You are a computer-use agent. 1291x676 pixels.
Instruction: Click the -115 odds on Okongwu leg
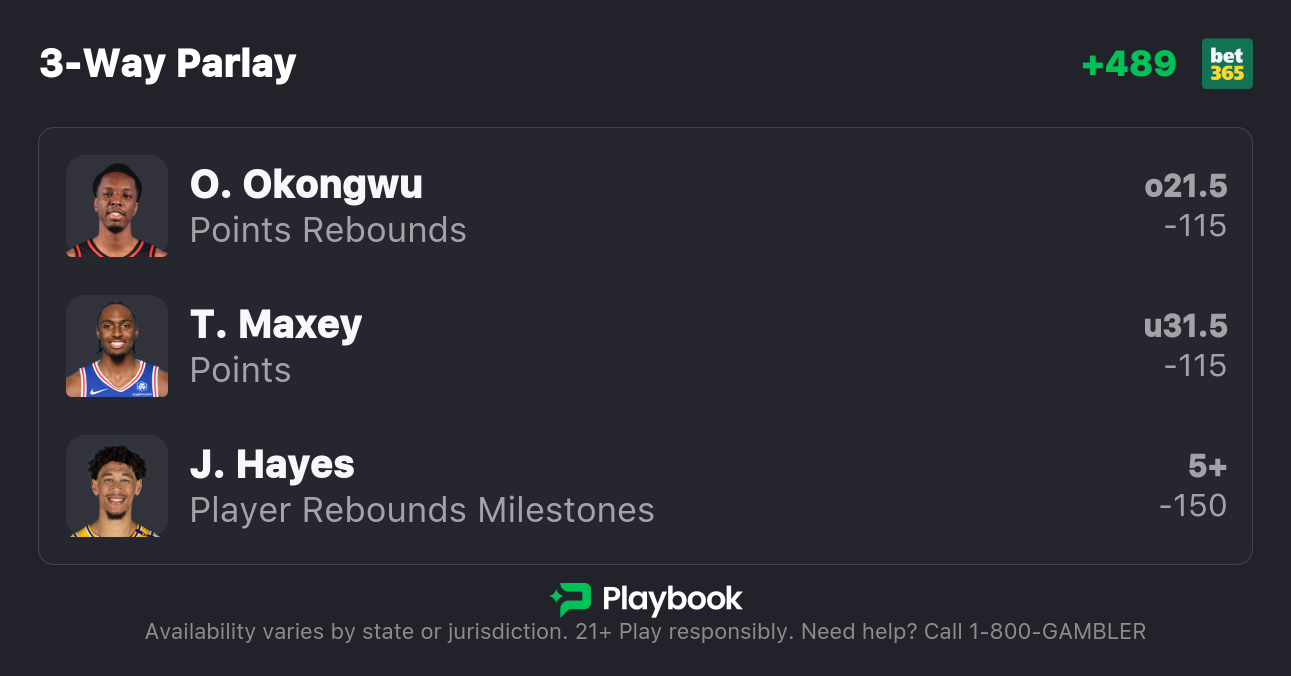1195,226
